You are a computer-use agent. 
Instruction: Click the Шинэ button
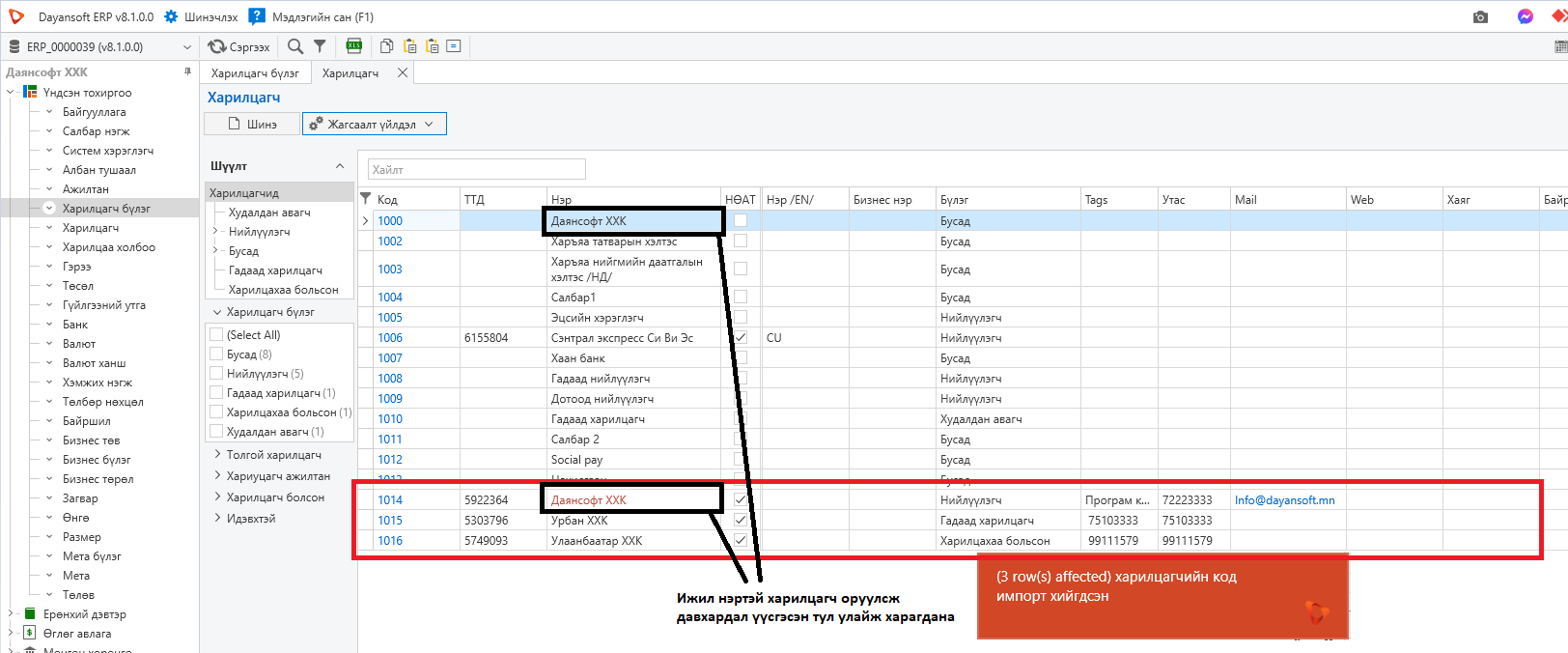252,124
